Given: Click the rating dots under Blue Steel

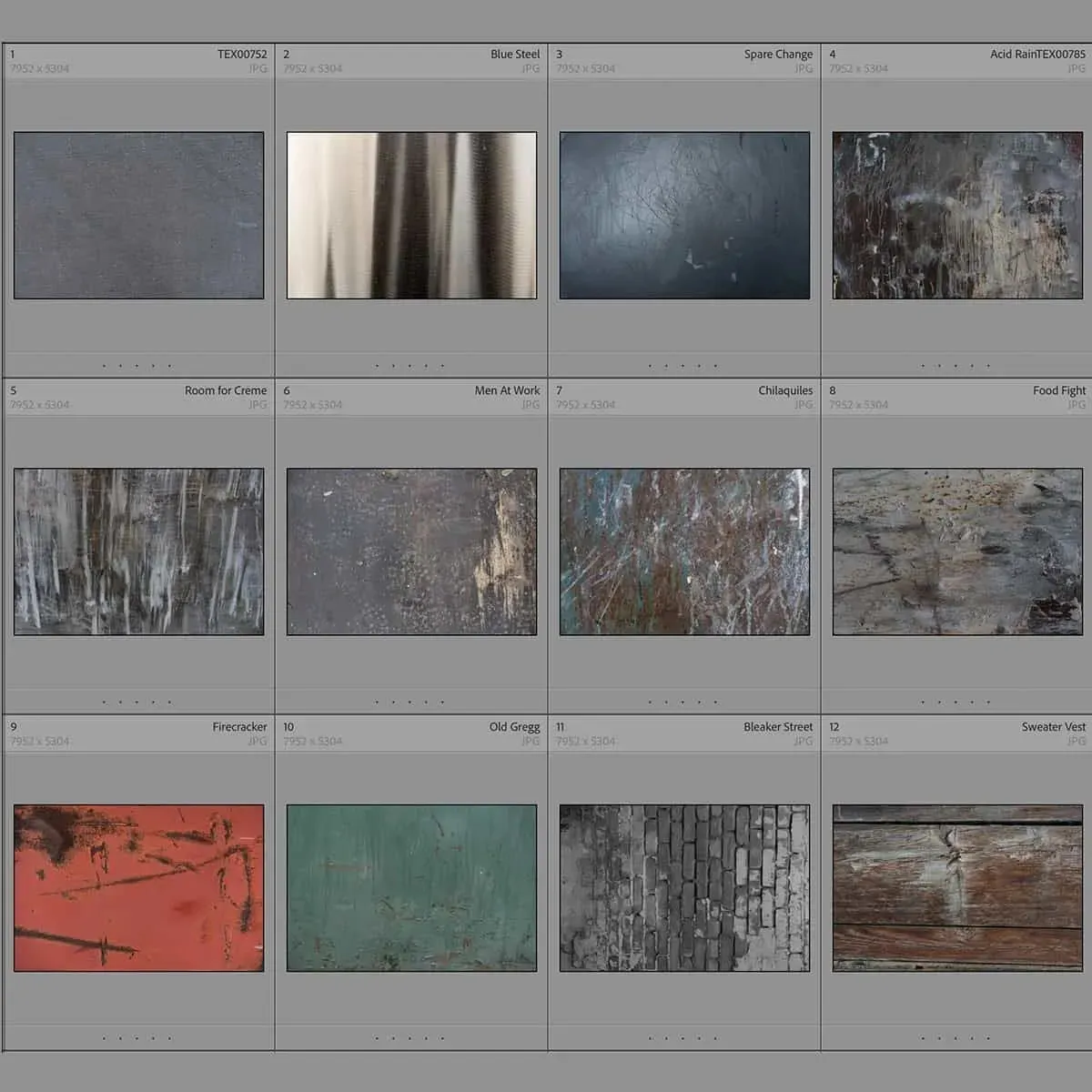Looking at the screenshot, I should coord(409,366).
